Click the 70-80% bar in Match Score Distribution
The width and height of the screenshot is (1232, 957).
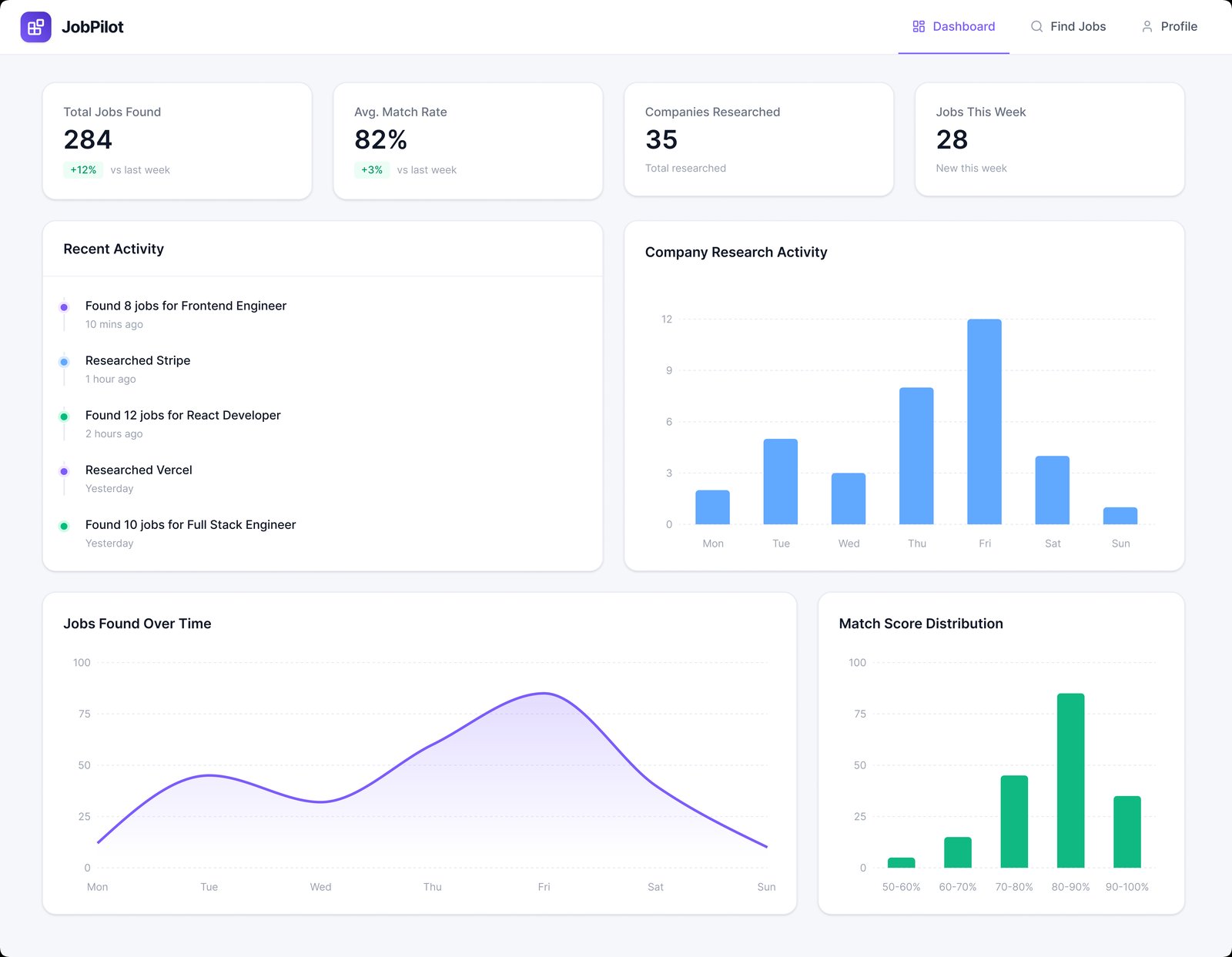(x=1014, y=821)
